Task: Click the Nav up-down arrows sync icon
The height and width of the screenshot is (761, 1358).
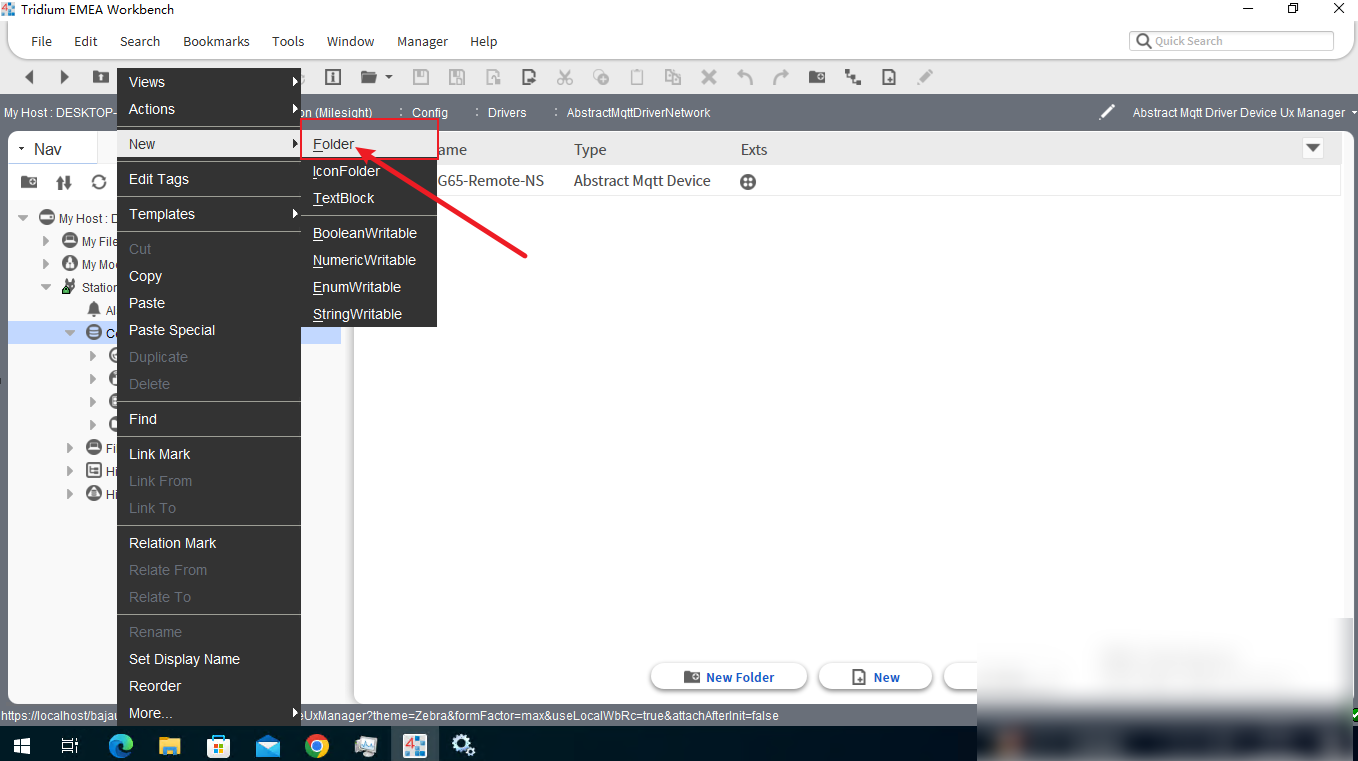Action: pyautogui.click(x=64, y=182)
